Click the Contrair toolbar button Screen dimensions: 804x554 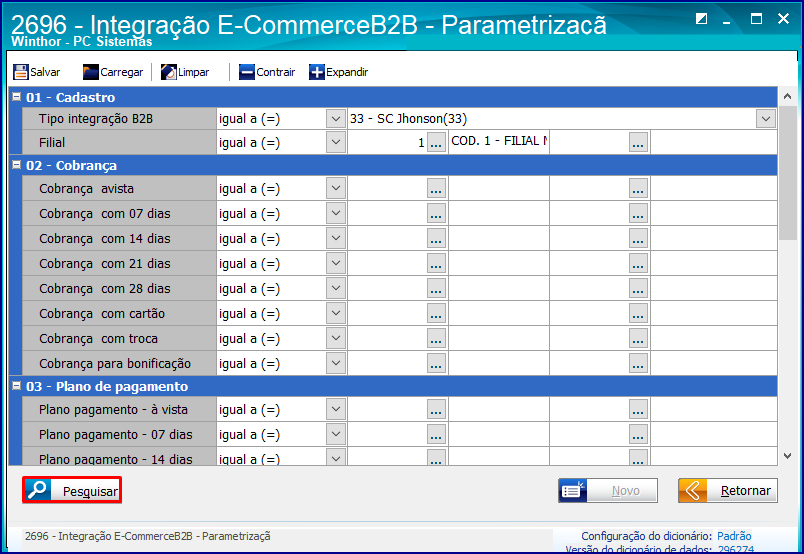[x=267, y=72]
